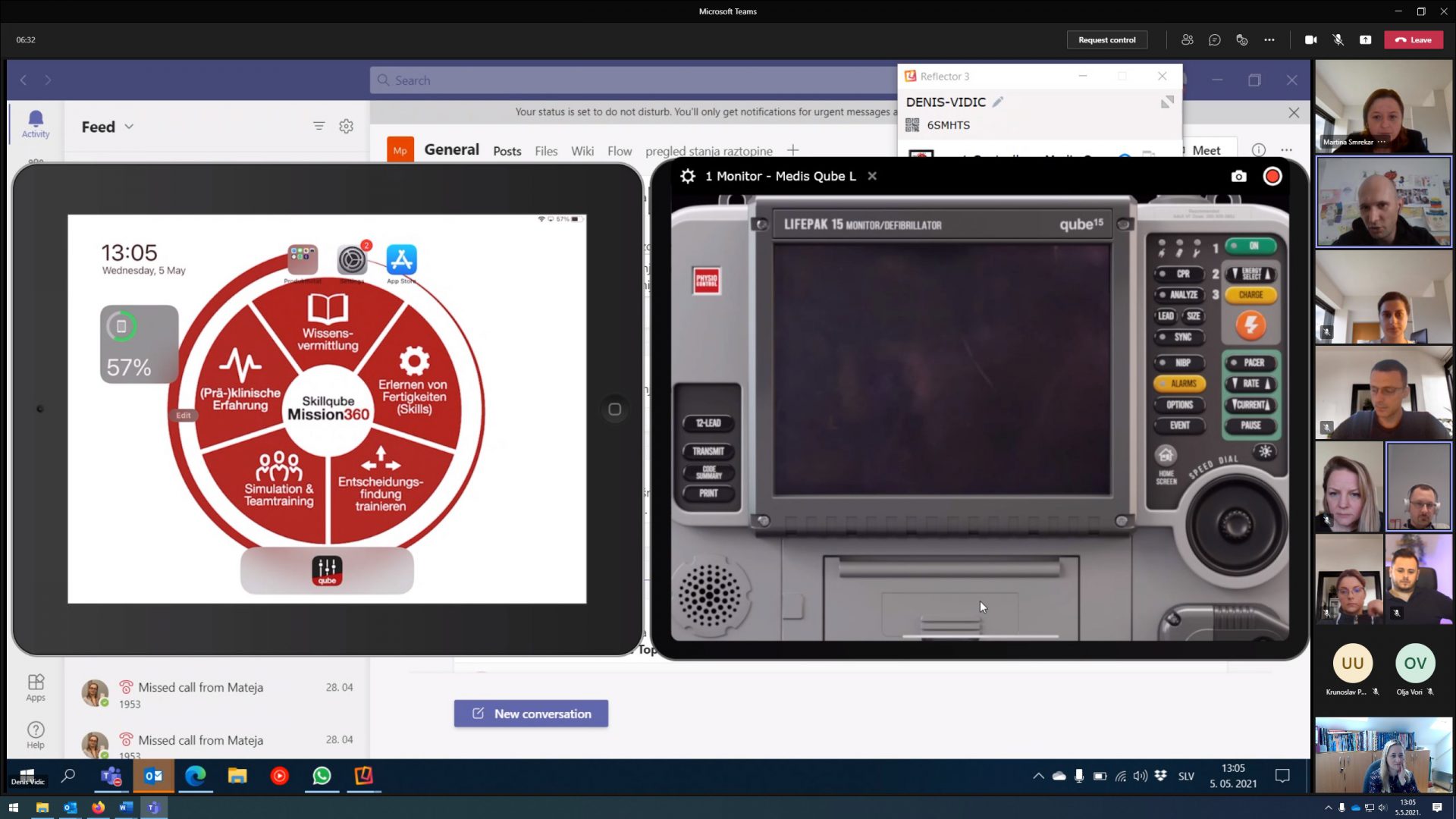
Task: Open Wissensvermittlung segment on iPad wheel
Action: pos(328,322)
